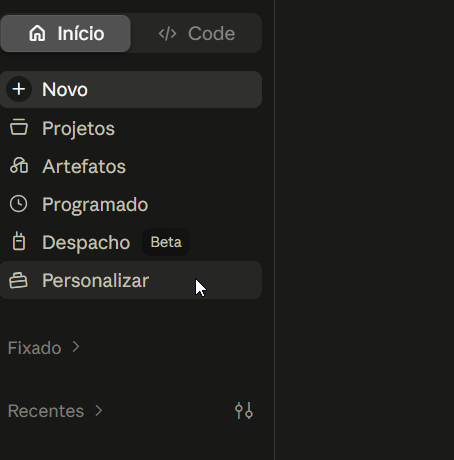Viewport: 454px width, 460px height.
Task: Expand the Fixado section chevron
Action: [x=76, y=347]
